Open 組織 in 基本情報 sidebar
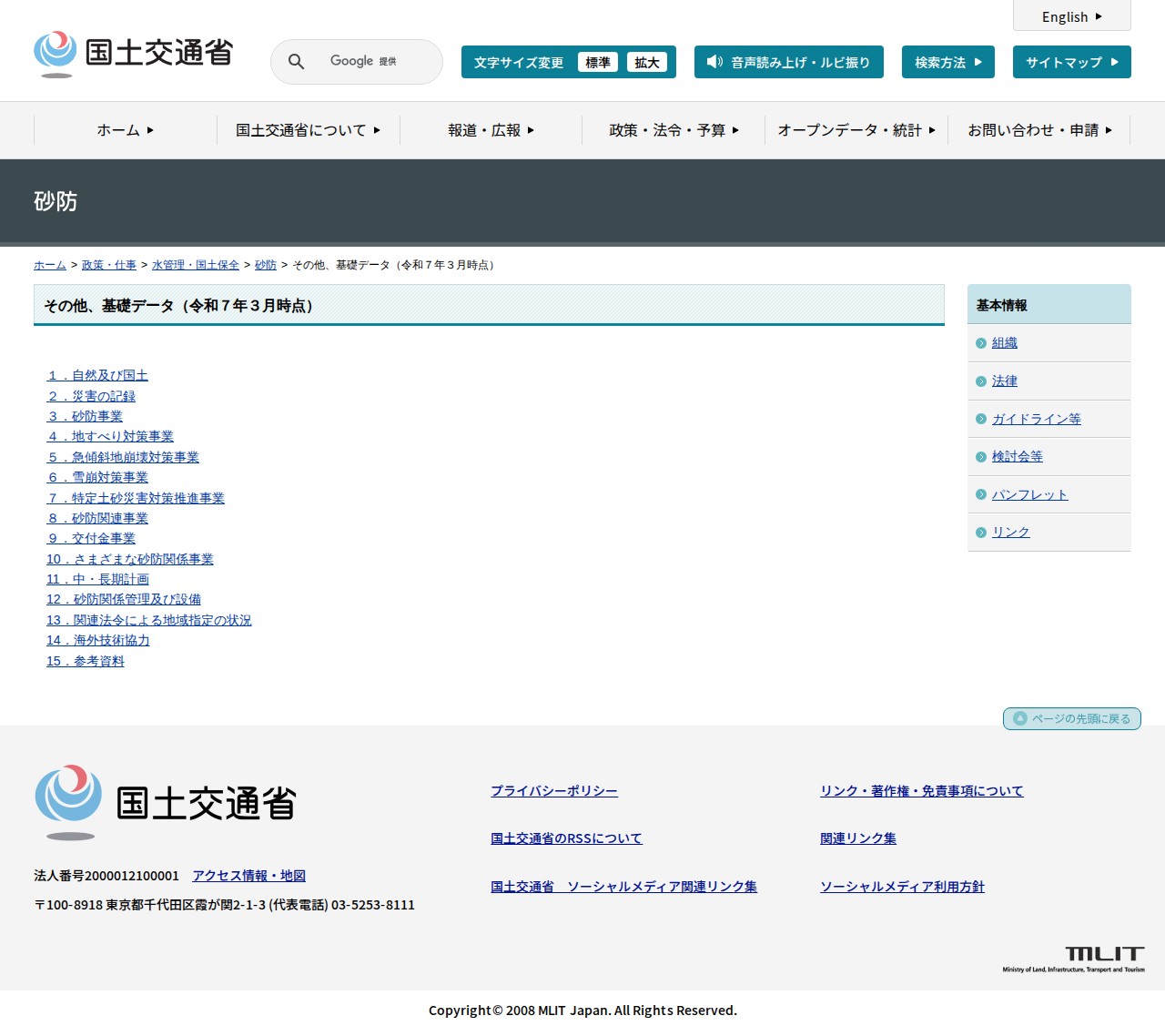The image size is (1165, 1036). point(1005,343)
